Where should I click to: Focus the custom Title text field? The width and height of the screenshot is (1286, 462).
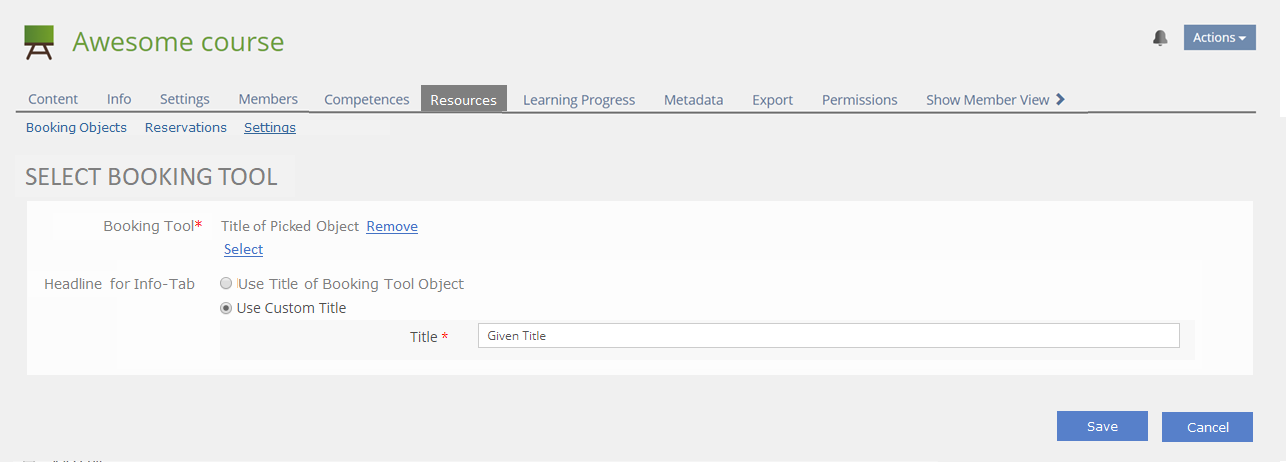point(828,336)
